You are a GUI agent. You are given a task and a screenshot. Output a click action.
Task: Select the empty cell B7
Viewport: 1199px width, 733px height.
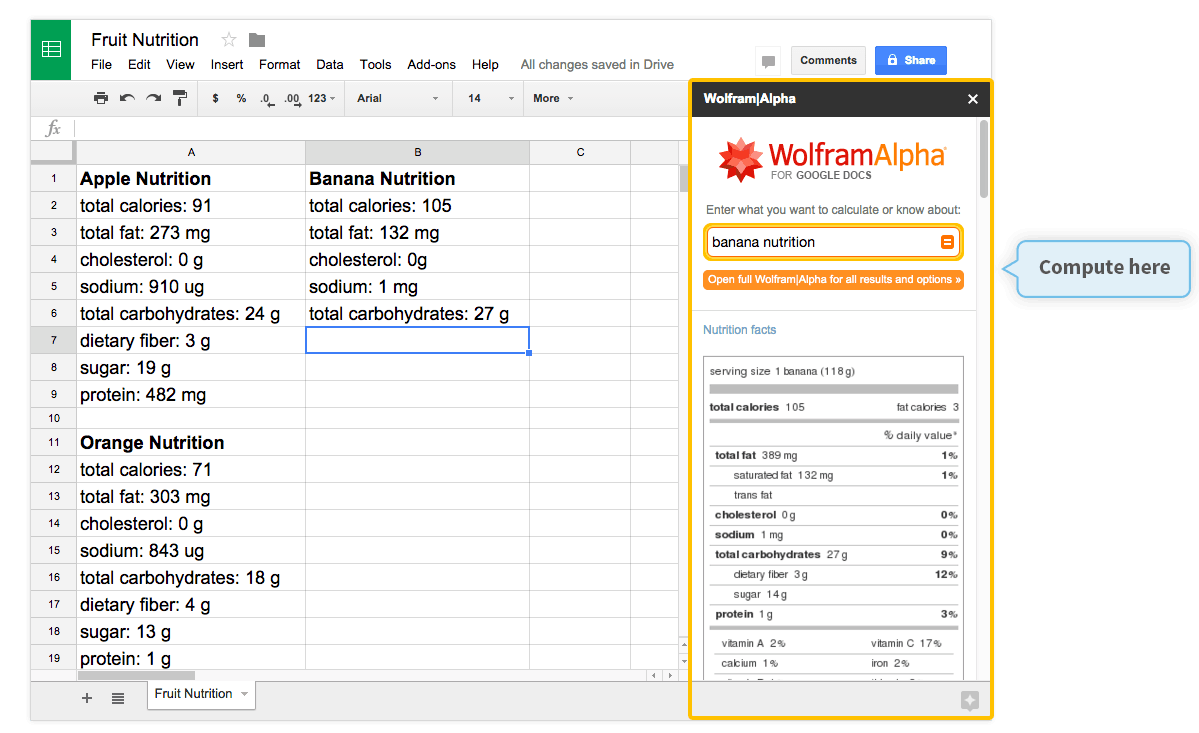(418, 340)
